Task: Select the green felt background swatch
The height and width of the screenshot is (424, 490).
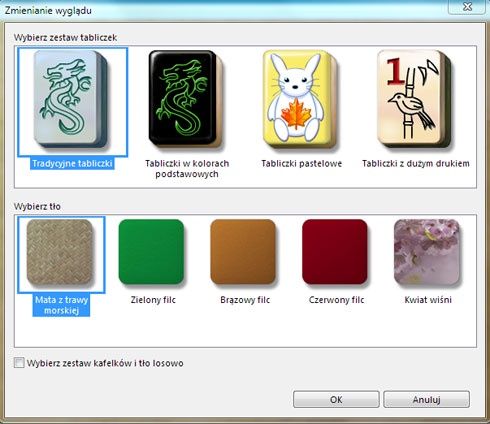Action: tap(152, 252)
